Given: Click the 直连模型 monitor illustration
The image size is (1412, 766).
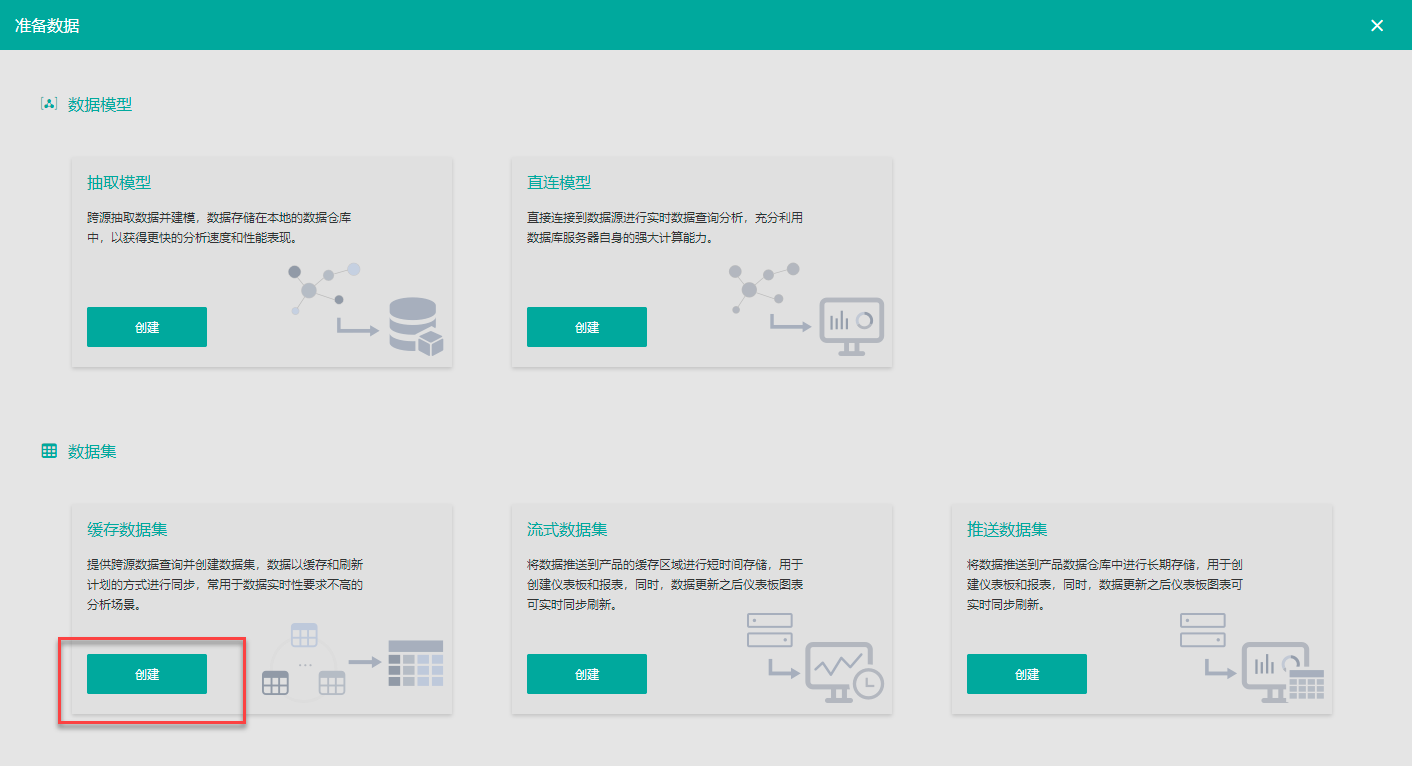Looking at the screenshot, I should [805, 308].
